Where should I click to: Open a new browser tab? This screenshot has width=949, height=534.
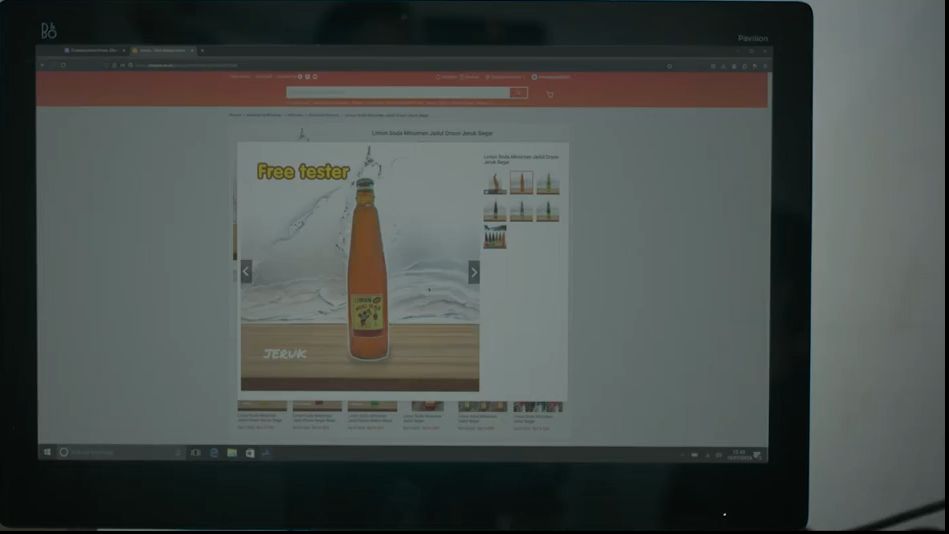coord(202,50)
